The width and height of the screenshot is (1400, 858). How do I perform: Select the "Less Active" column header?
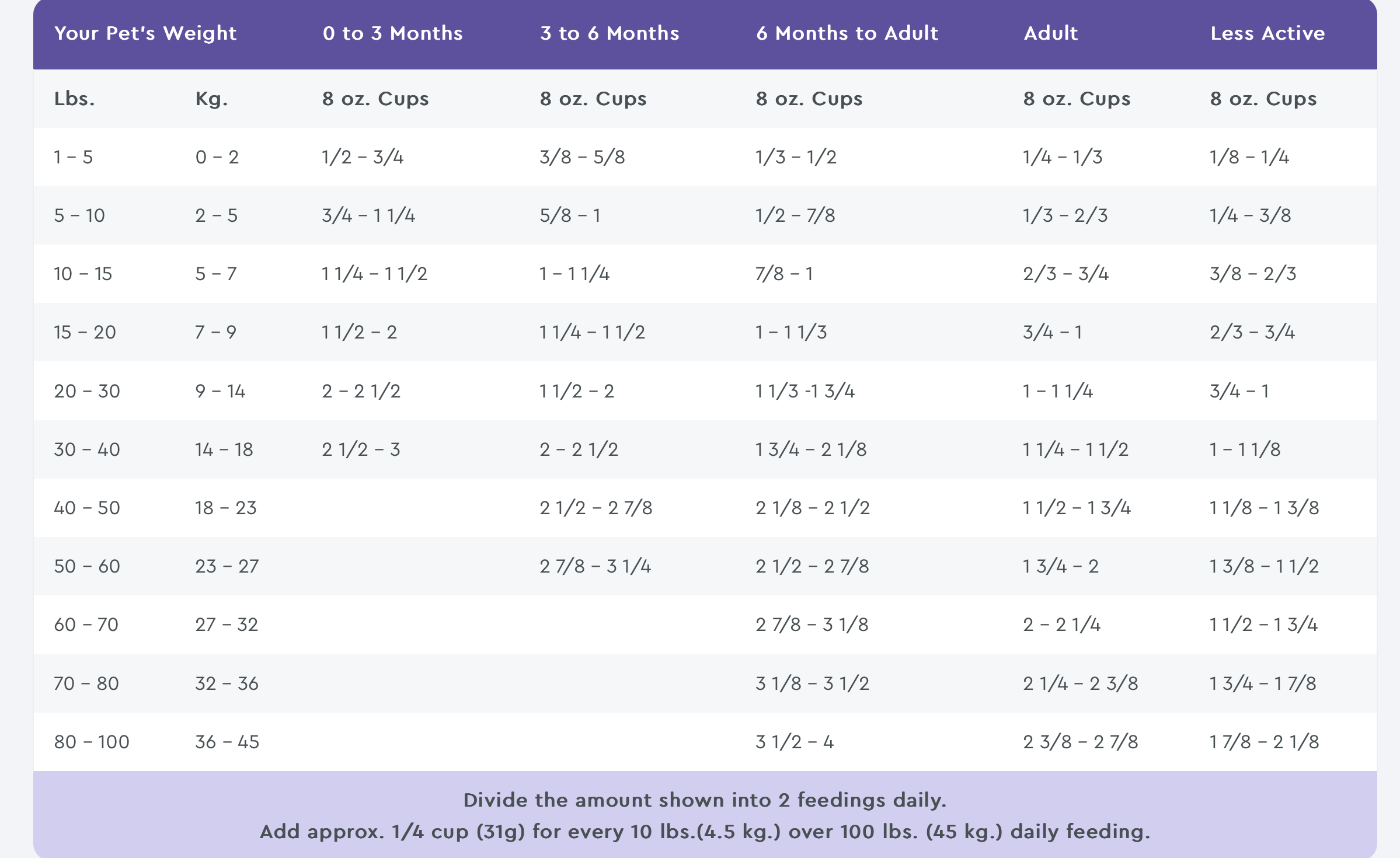coord(1267,33)
